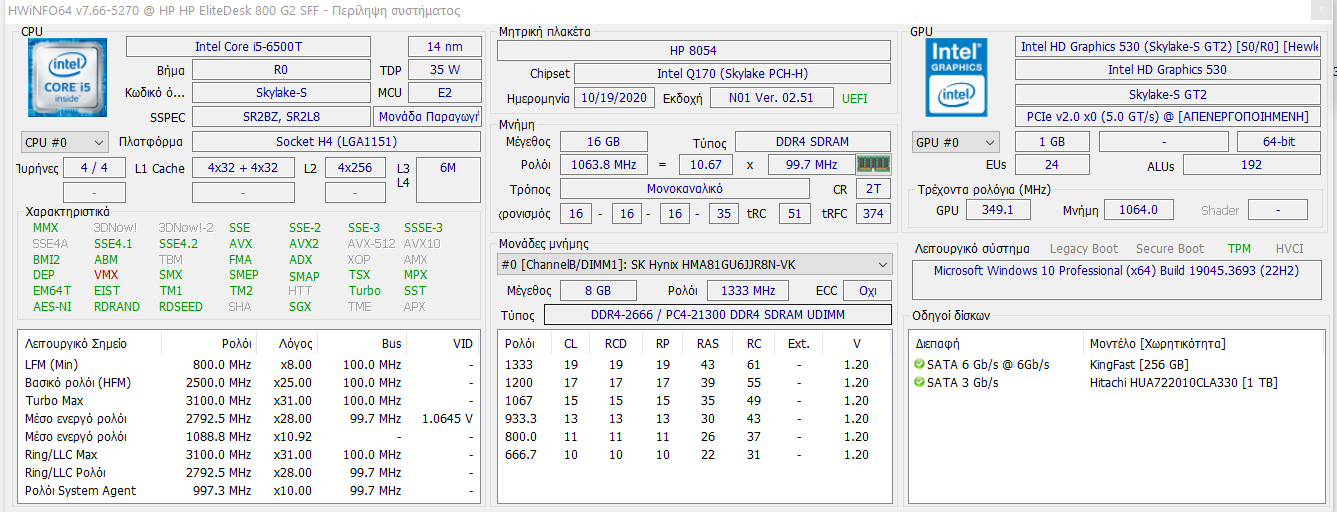
Task: Click the red VMX feature label
Action: click(106, 275)
